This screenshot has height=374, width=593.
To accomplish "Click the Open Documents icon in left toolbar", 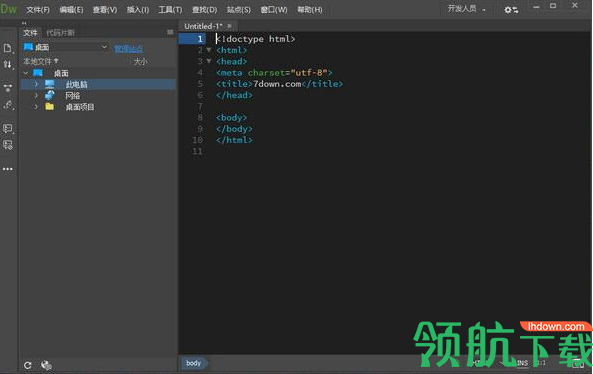I will (8, 48).
